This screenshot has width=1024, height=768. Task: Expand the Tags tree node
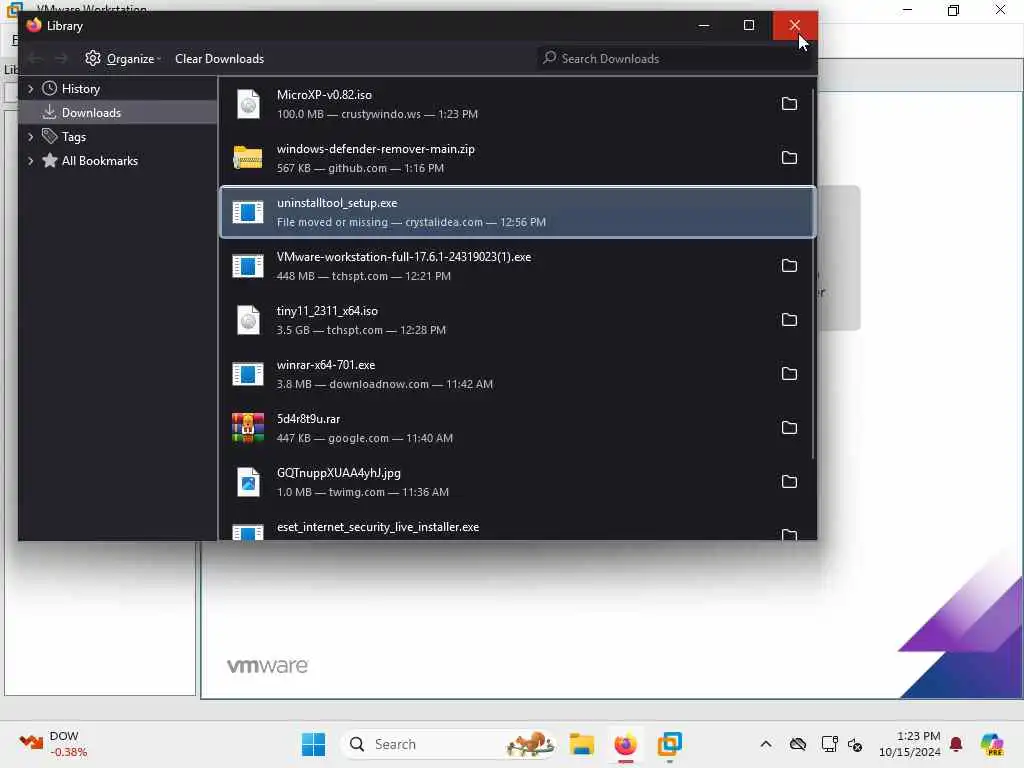30,136
